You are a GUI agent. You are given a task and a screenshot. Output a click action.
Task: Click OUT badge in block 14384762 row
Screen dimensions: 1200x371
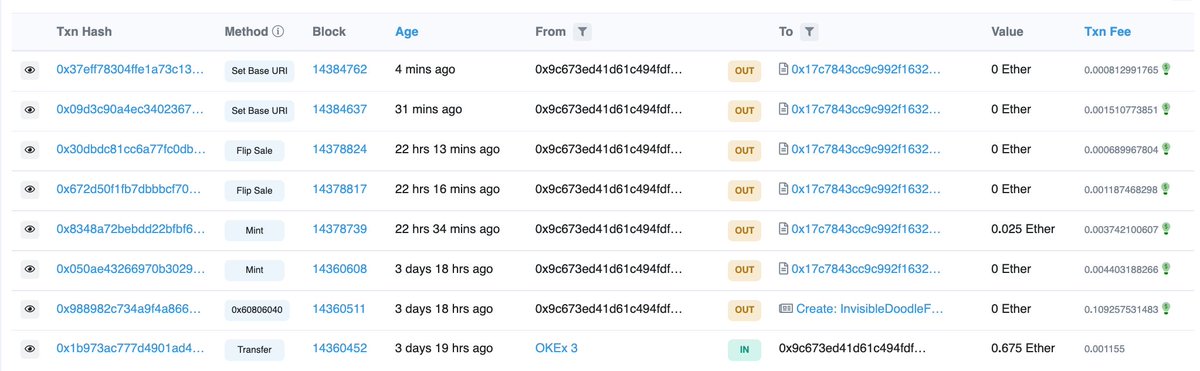coord(744,71)
